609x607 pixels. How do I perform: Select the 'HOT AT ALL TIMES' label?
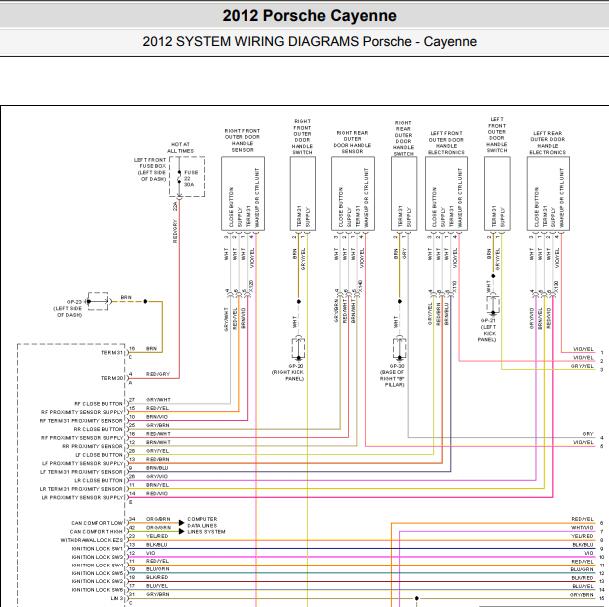tap(180, 148)
